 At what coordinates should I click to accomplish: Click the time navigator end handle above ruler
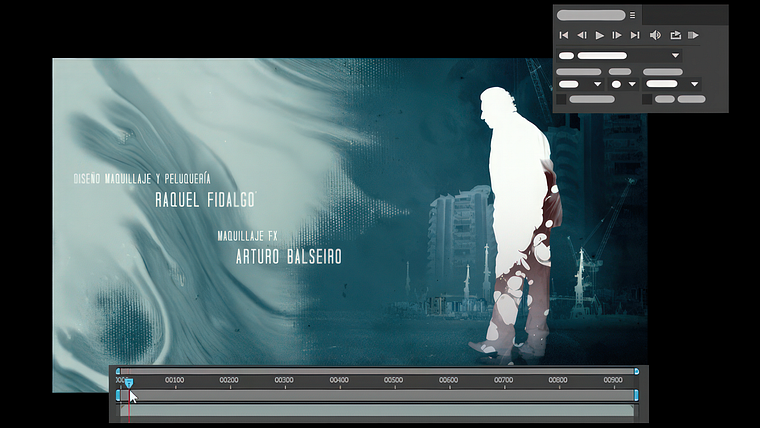[x=636, y=371]
